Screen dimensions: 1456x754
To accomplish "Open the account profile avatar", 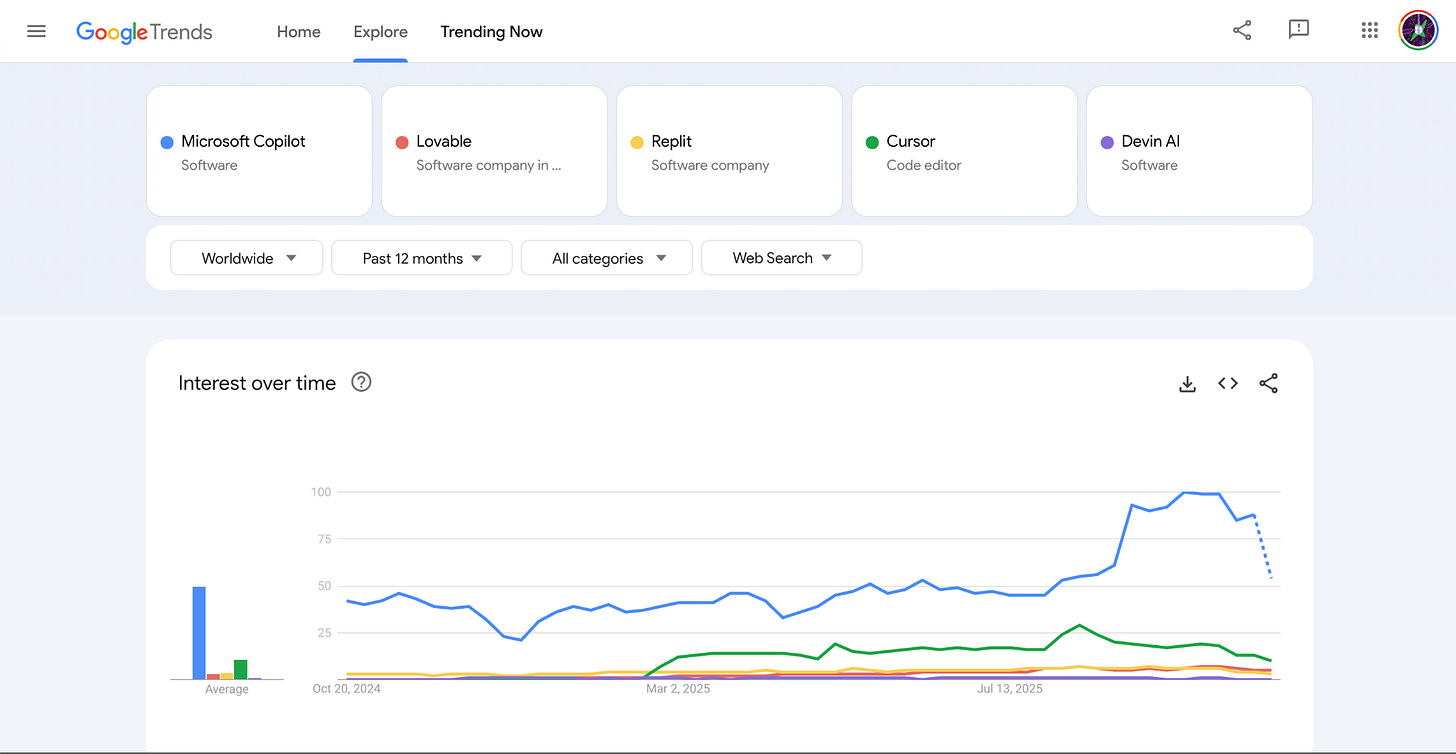I will pyautogui.click(x=1418, y=31).
